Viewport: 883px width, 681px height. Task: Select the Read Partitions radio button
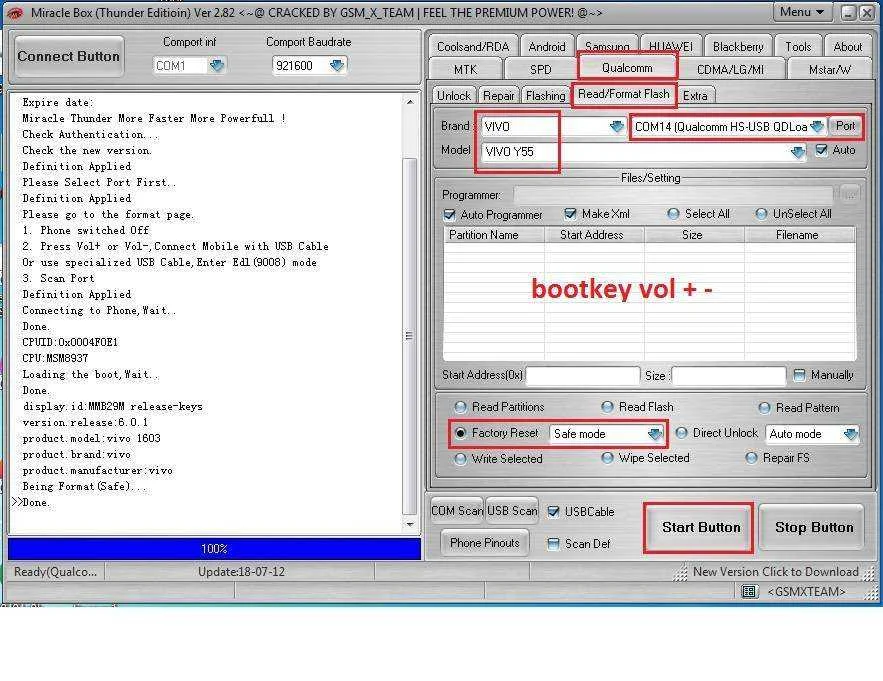460,407
